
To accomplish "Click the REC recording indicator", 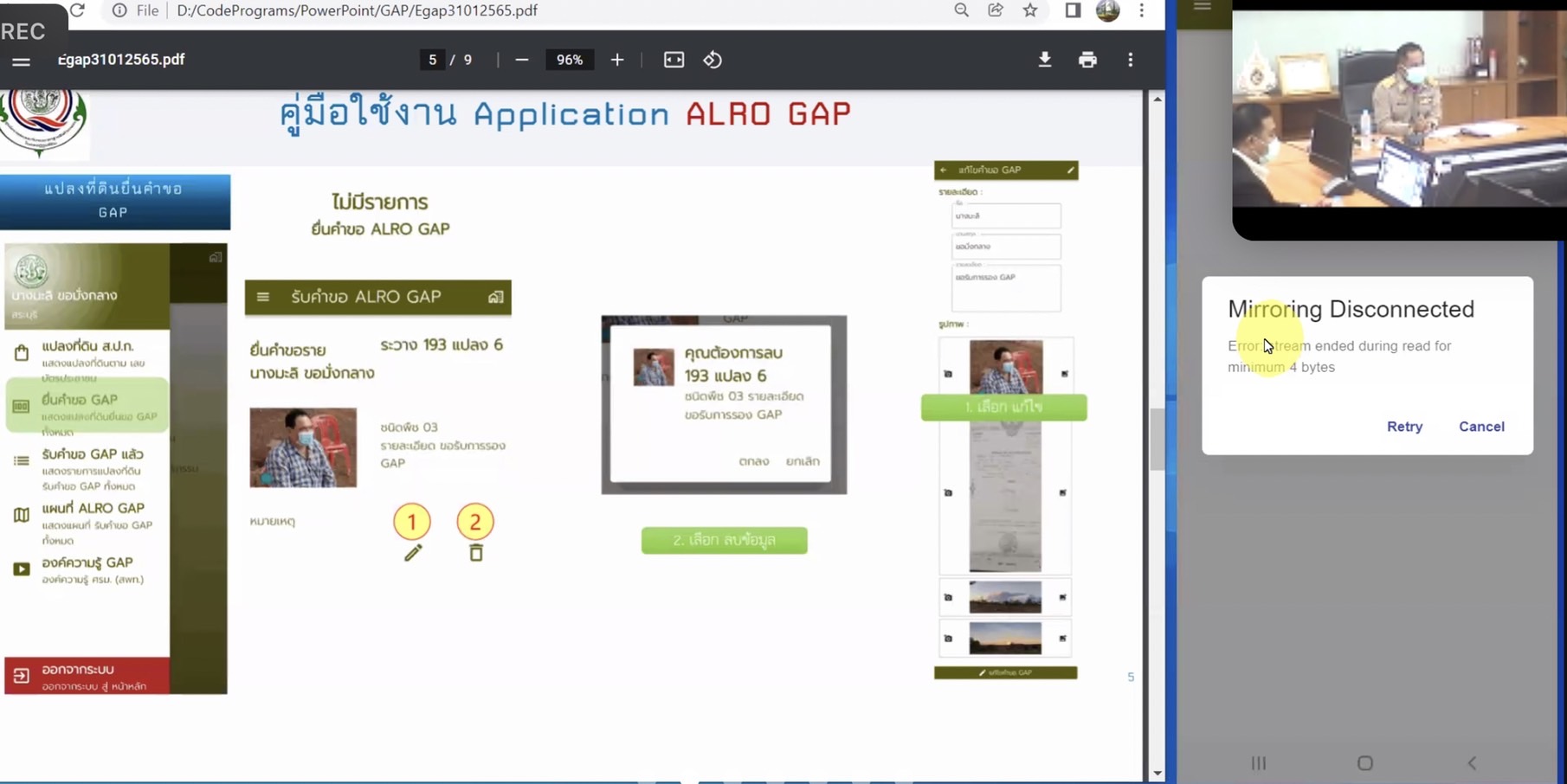I will (x=23, y=32).
